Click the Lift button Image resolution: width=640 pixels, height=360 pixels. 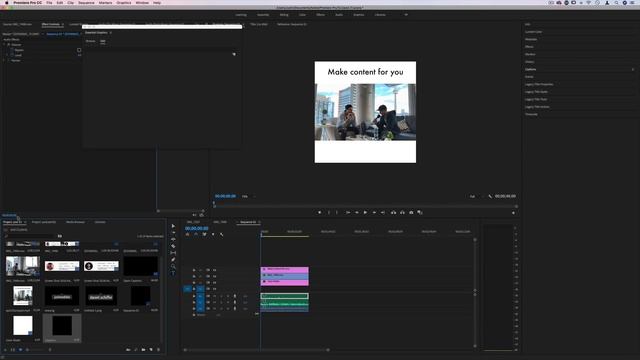click(393, 213)
